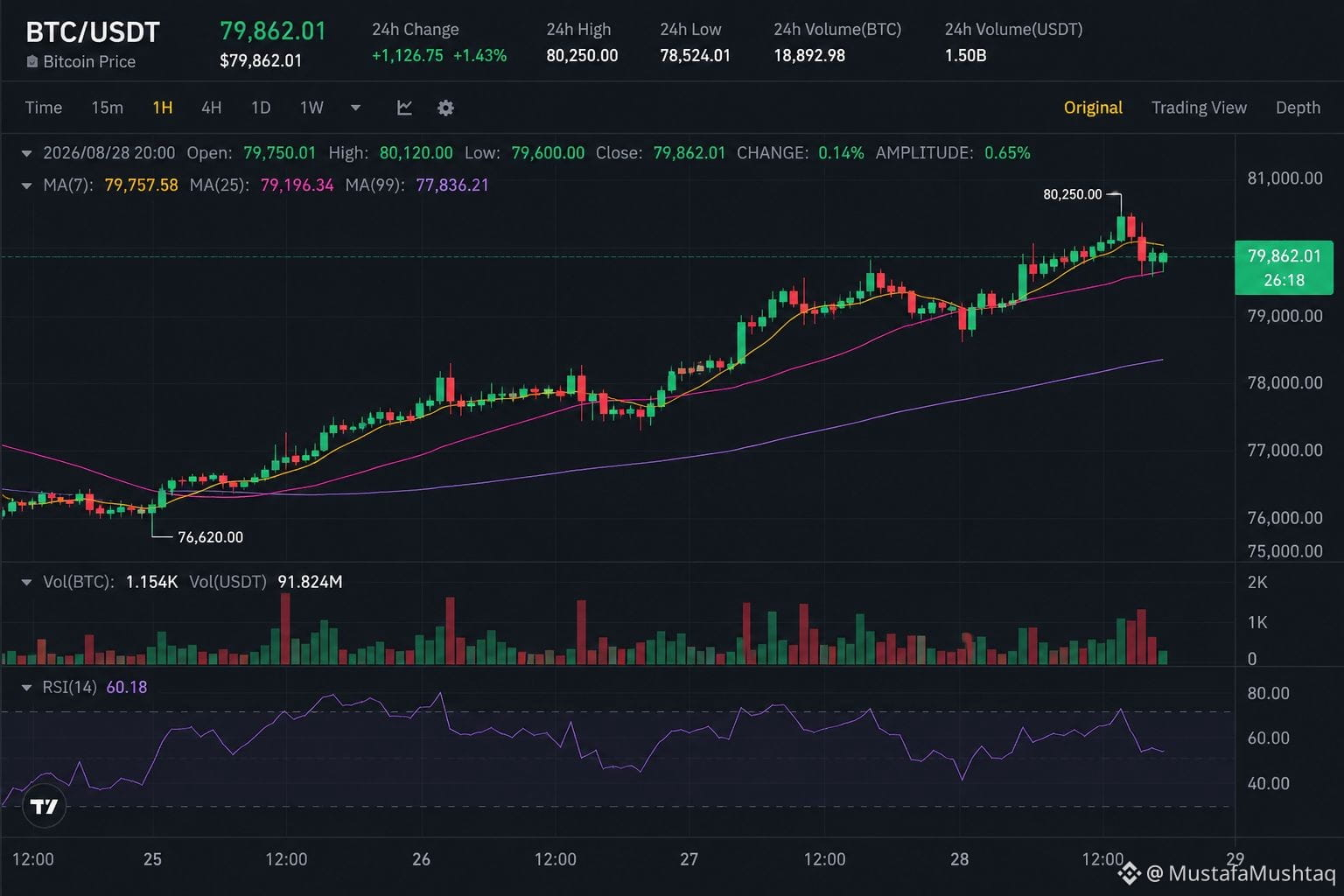Collapse the RSI(14) indicator panel
Screen dimensions: 1344x896
pyautogui.click(x=26, y=688)
